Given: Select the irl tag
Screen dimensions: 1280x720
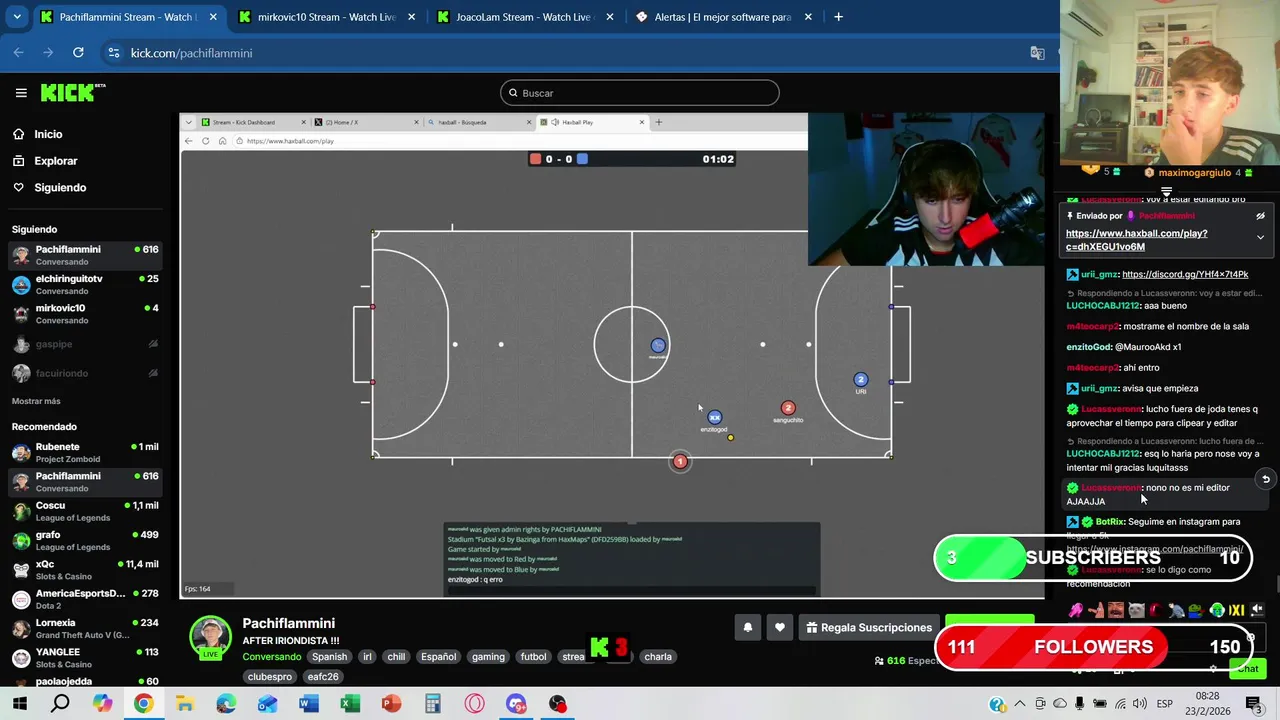Looking at the screenshot, I should [x=367, y=657].
